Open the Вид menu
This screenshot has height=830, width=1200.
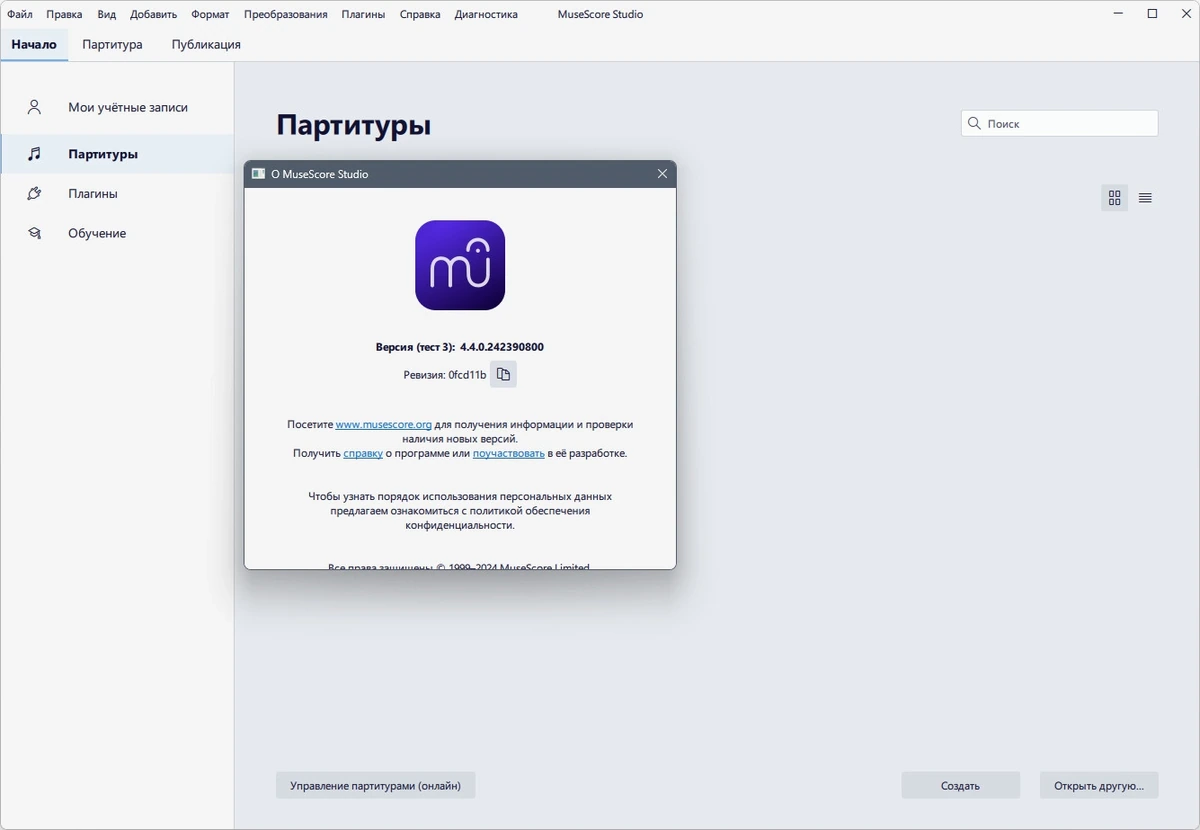tap(107, 15)
